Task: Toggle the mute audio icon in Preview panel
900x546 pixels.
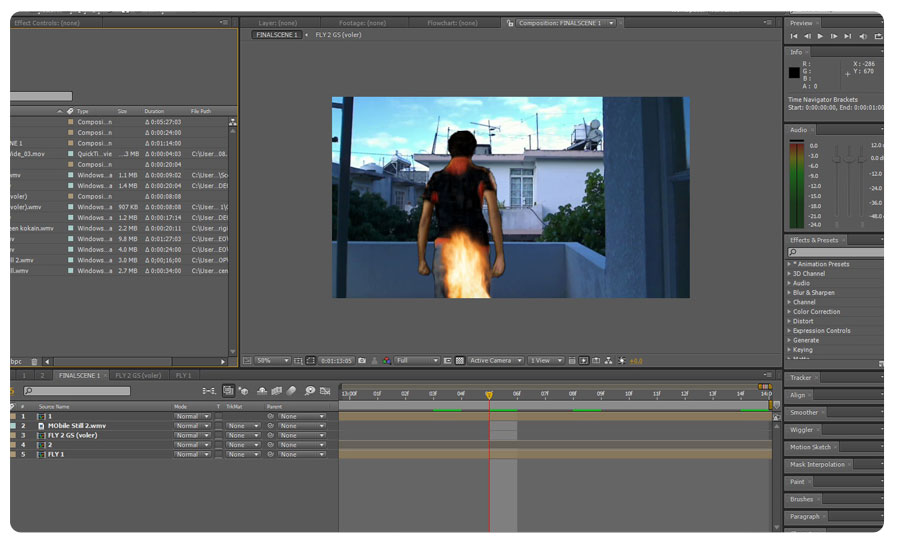Action: [863, 36]
